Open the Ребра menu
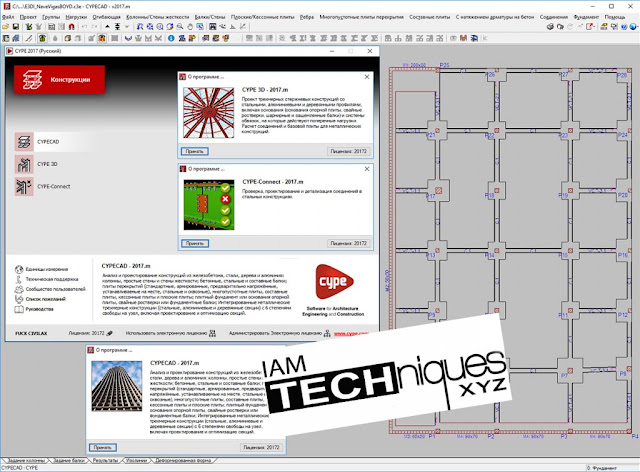 point(307,17)
